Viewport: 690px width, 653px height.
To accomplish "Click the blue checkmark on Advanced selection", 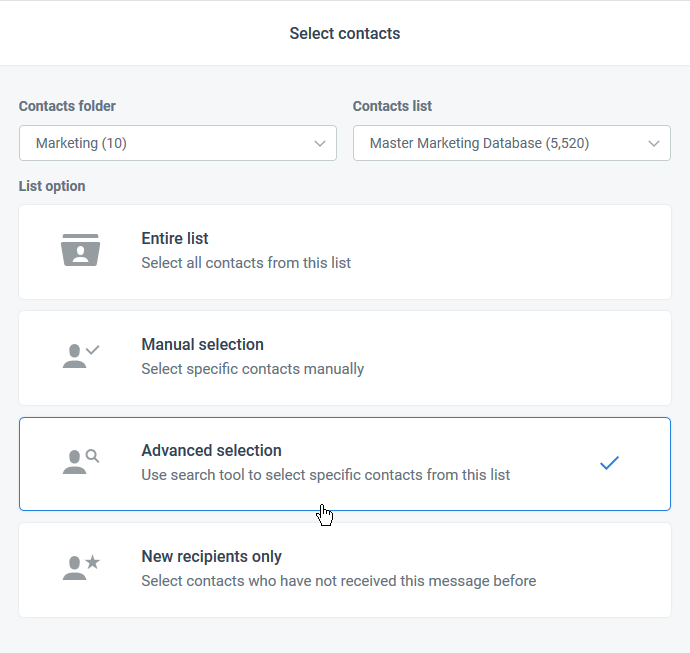I will click(609, 462).
